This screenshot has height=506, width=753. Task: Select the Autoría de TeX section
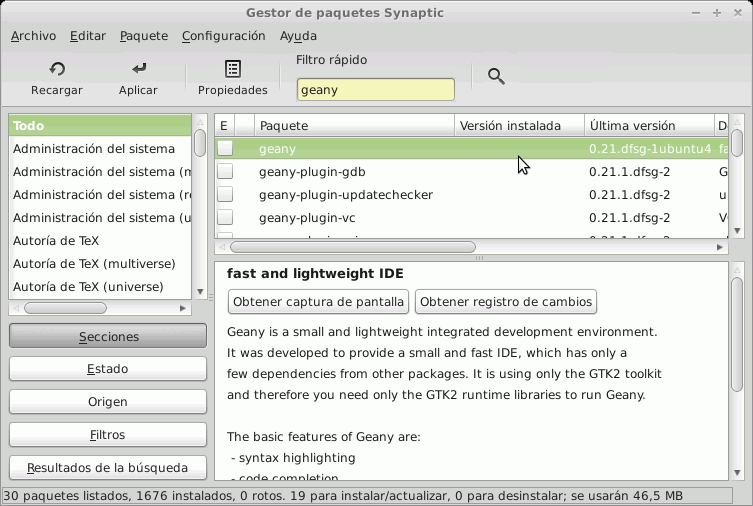pyautogui.click(x=100, y=241)
